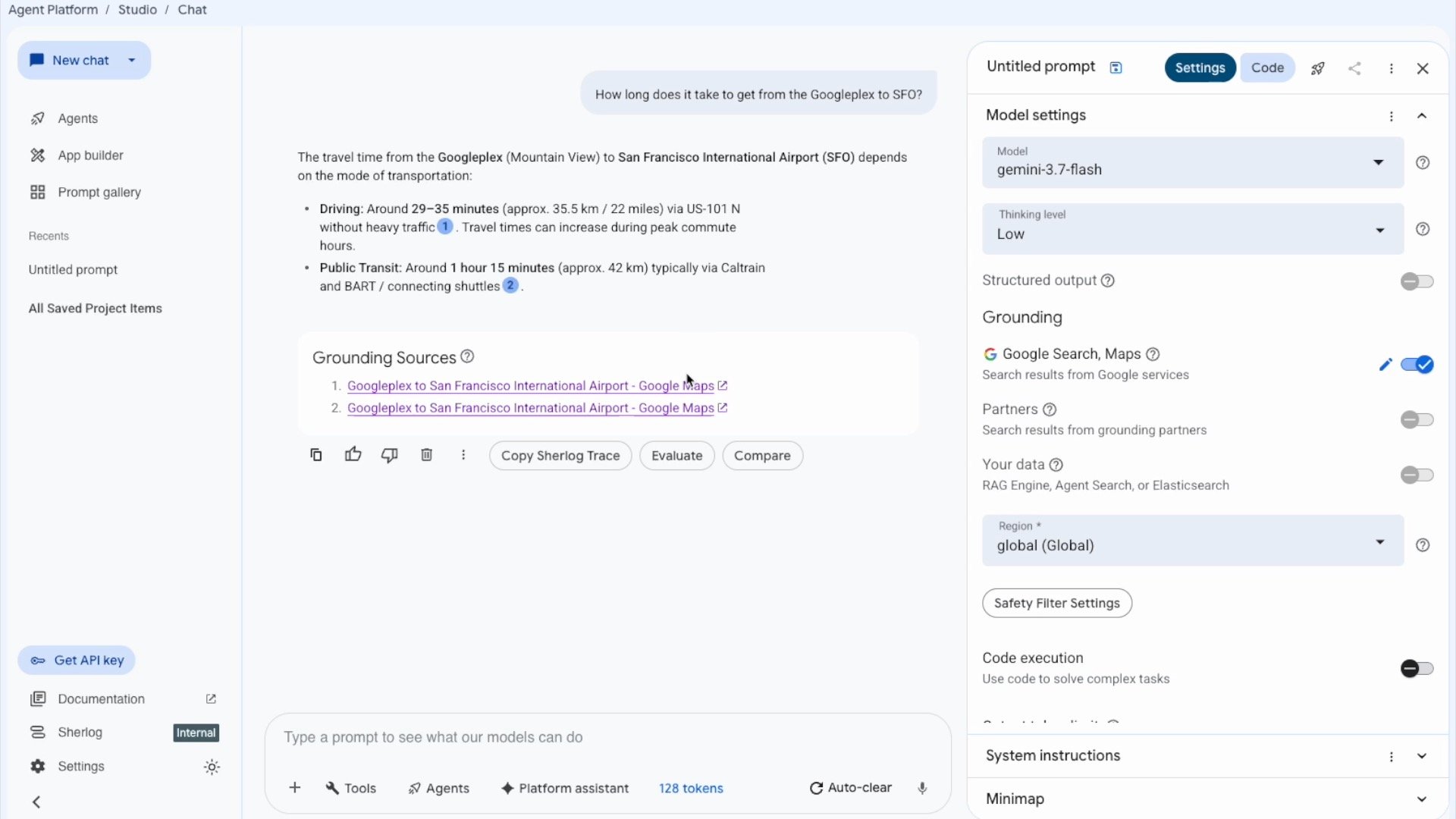Close the settings panel with X
Screen dimensions: 1456x819
click(1423, 68)
